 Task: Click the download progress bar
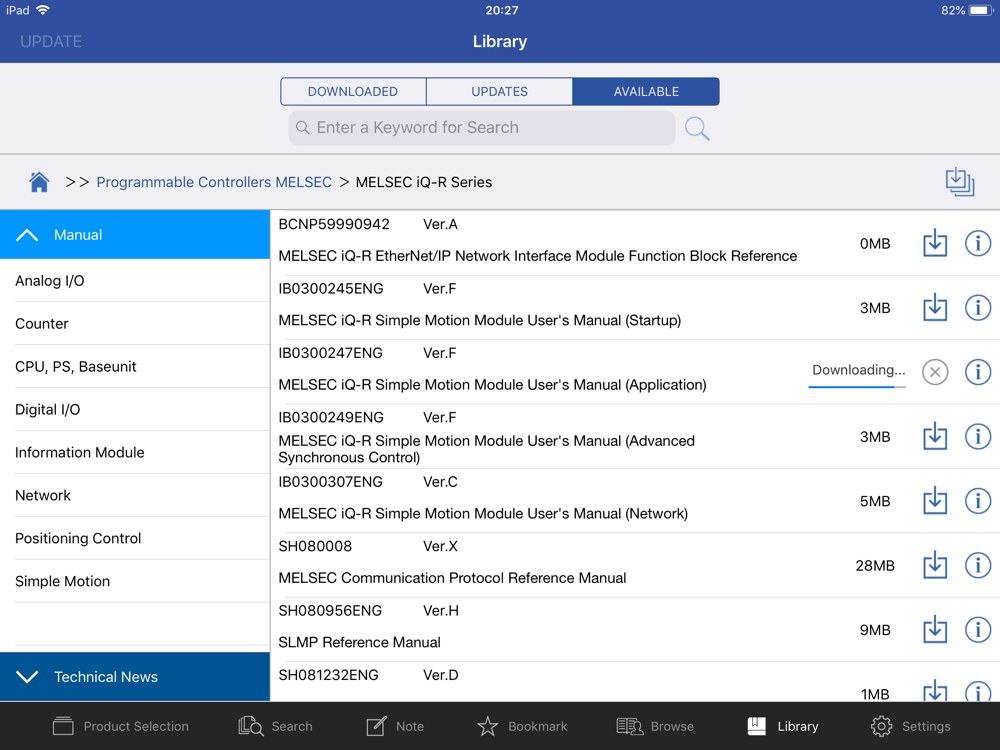857,387
